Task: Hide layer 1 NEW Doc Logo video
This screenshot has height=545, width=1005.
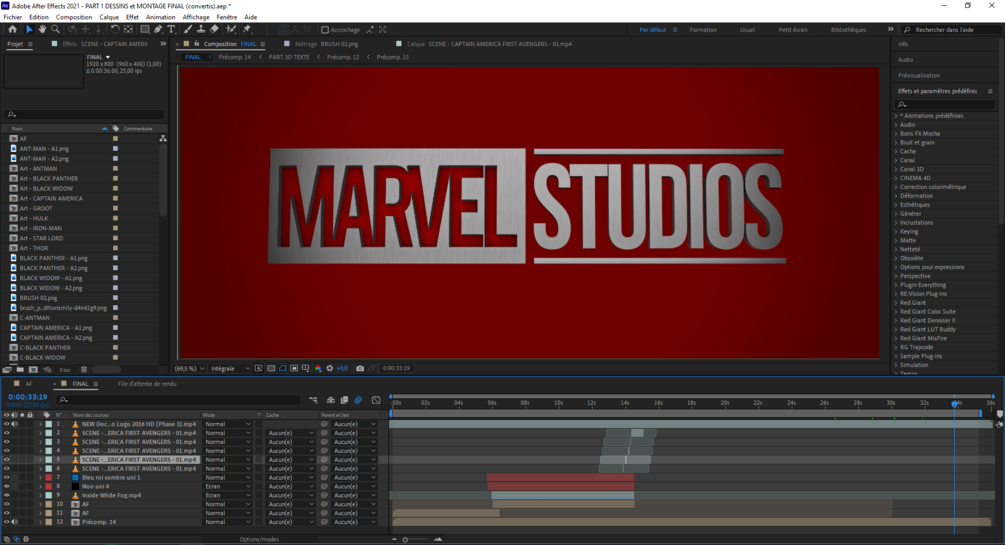Action: pyautogui.click(x=6, y=424)
